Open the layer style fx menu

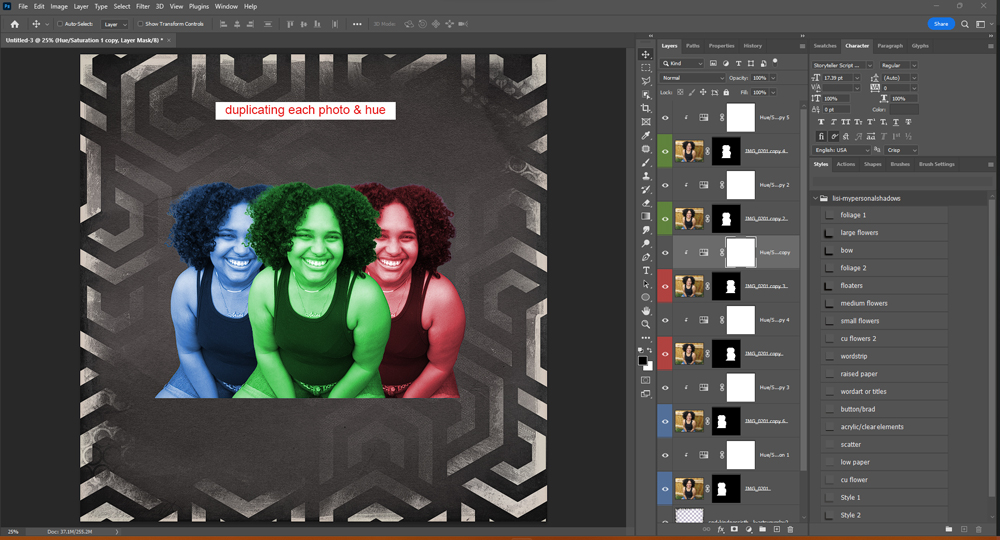coord(721,529)
